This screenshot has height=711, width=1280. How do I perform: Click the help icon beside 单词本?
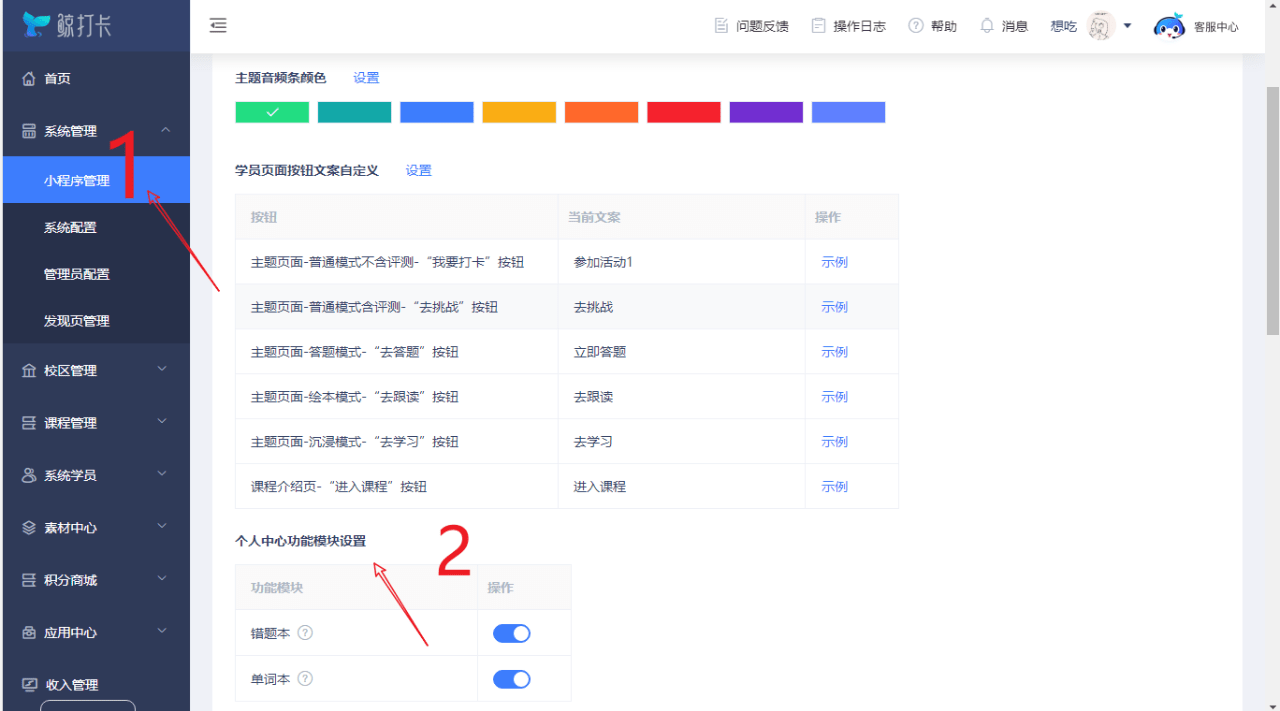click(306, 678)
